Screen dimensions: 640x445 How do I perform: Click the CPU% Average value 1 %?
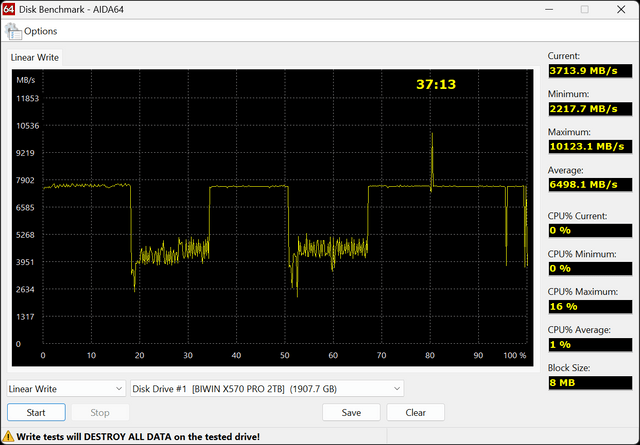tap(590, 345)
